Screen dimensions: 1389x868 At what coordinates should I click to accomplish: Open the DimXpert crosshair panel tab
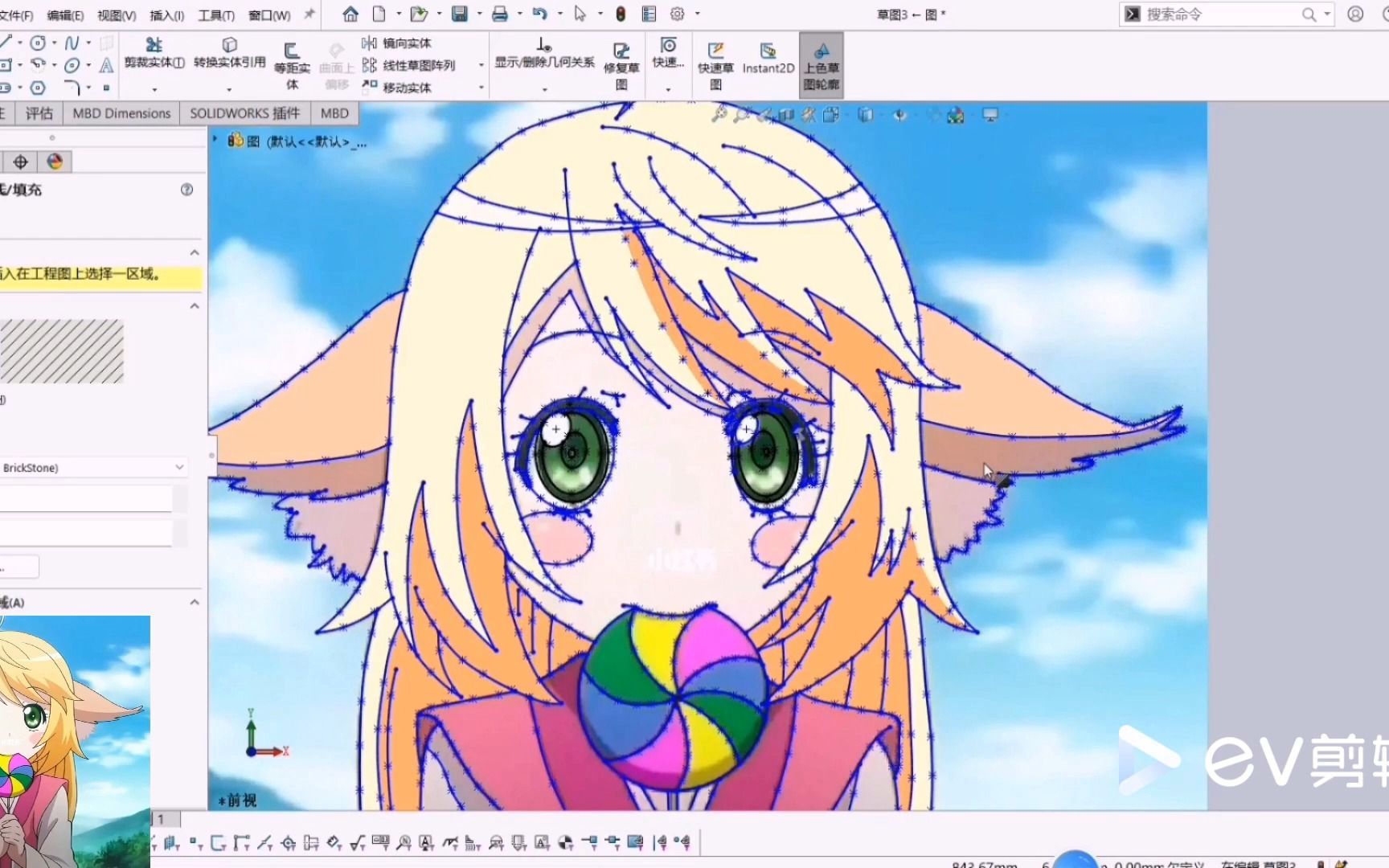coord(20,162)
